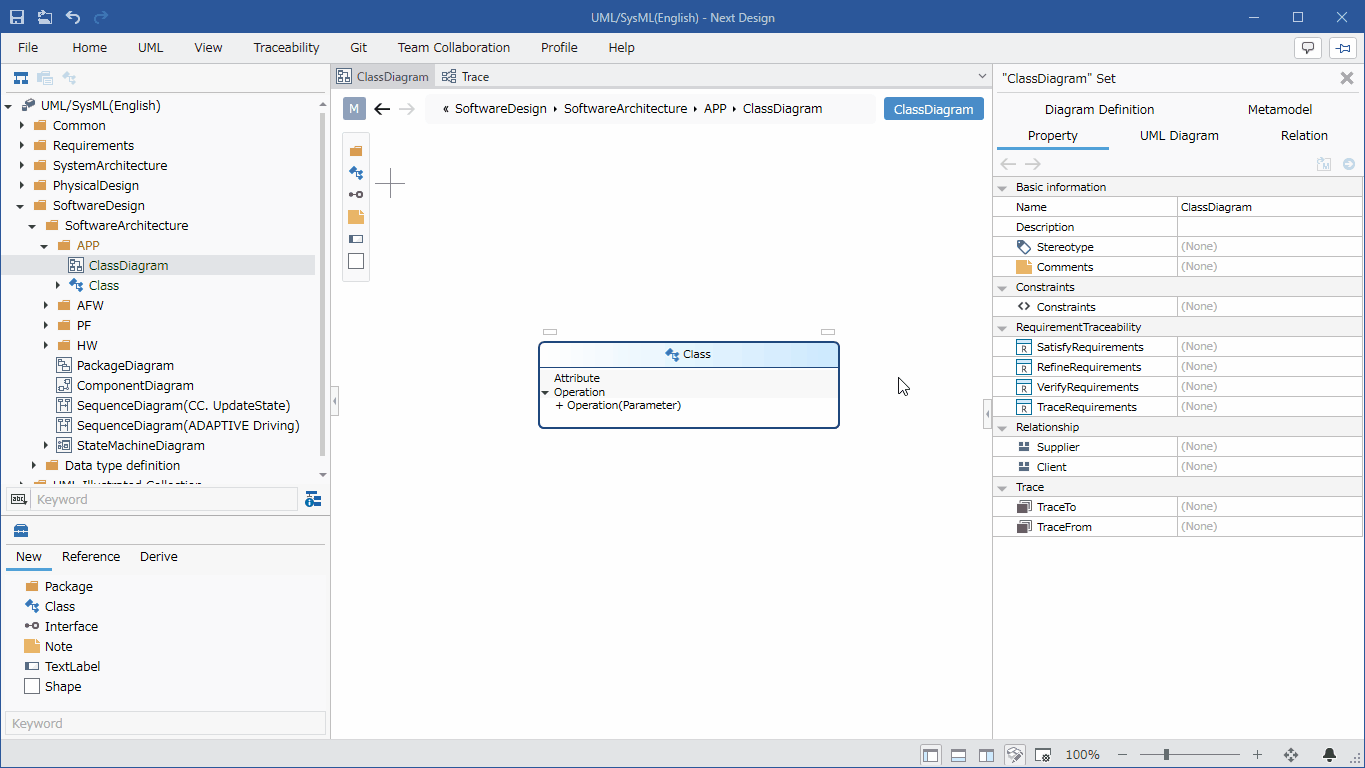Viewport: 1365px width, 768px height.
Task: Expand the StateMachineDiagram tree node
Action: point(46,446)
